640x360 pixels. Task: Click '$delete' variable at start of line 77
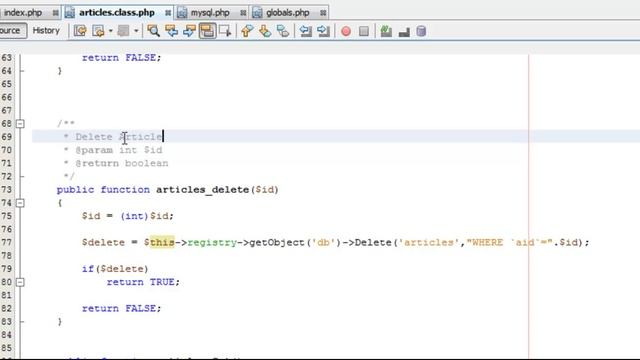[x=103, y=242]
